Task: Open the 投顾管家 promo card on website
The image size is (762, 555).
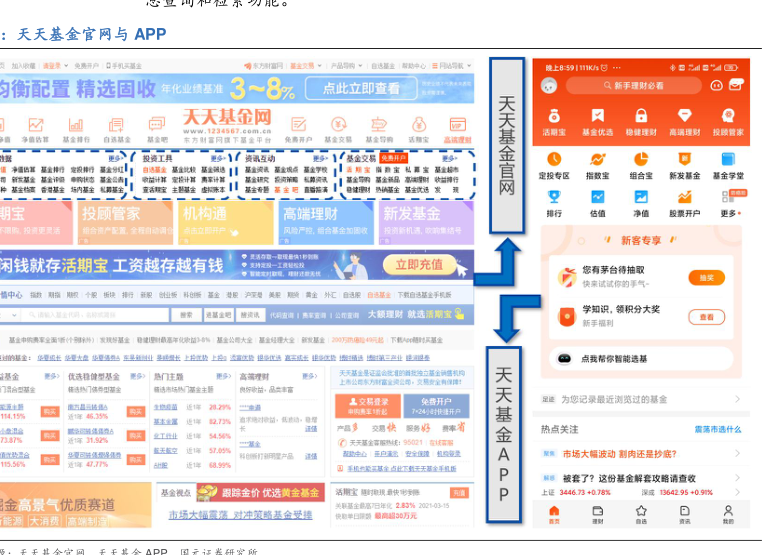Action: [125, 223]
